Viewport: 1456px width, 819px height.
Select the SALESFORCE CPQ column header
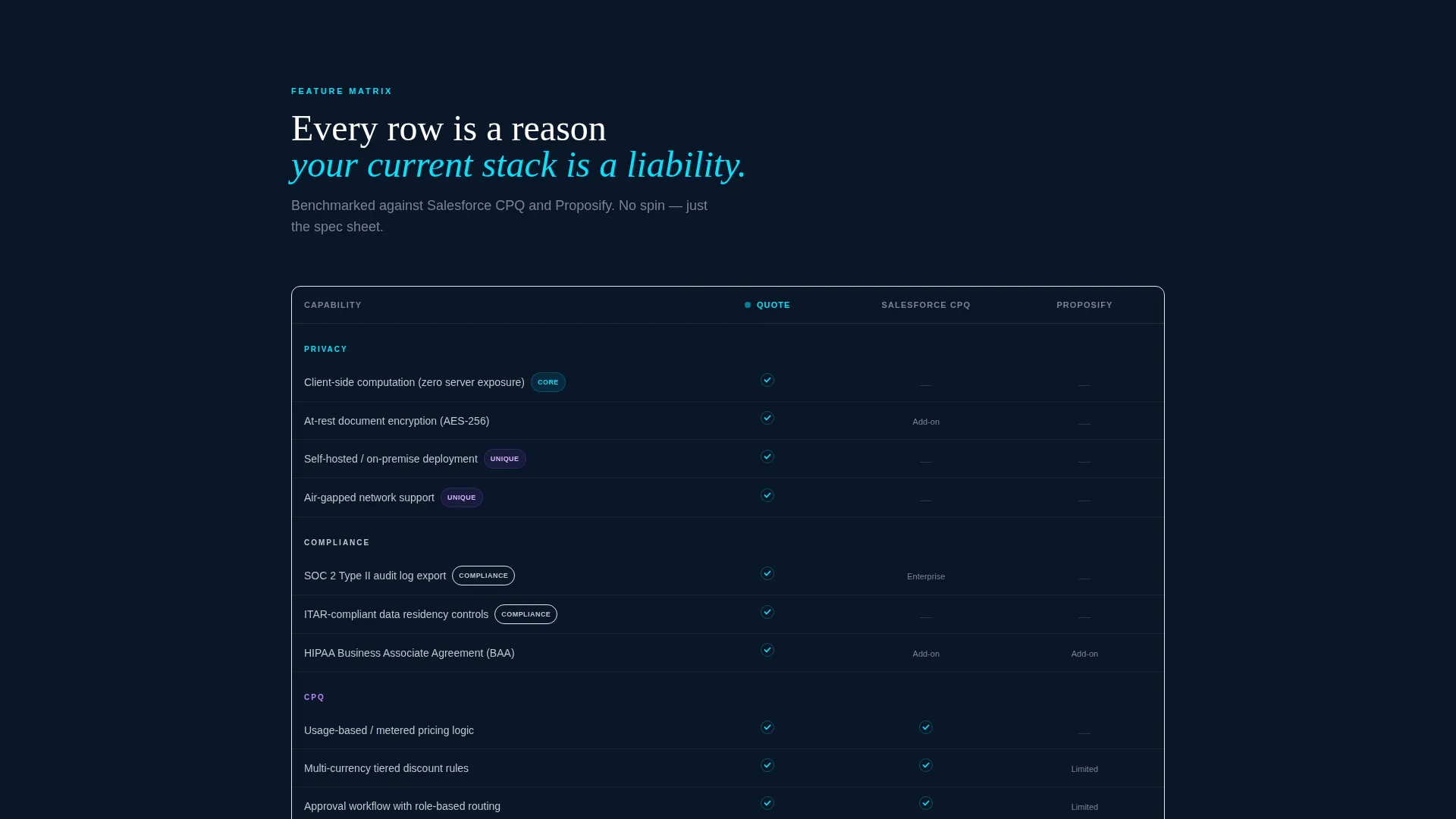click(926, 305)
